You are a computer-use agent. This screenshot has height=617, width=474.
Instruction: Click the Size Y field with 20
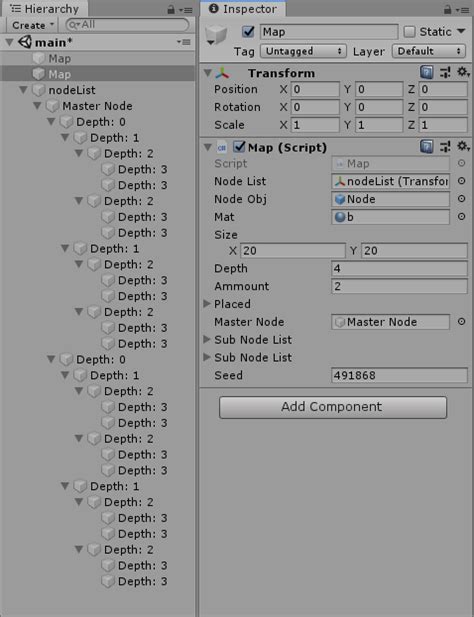pyautogui.click(x=414, y=251)
